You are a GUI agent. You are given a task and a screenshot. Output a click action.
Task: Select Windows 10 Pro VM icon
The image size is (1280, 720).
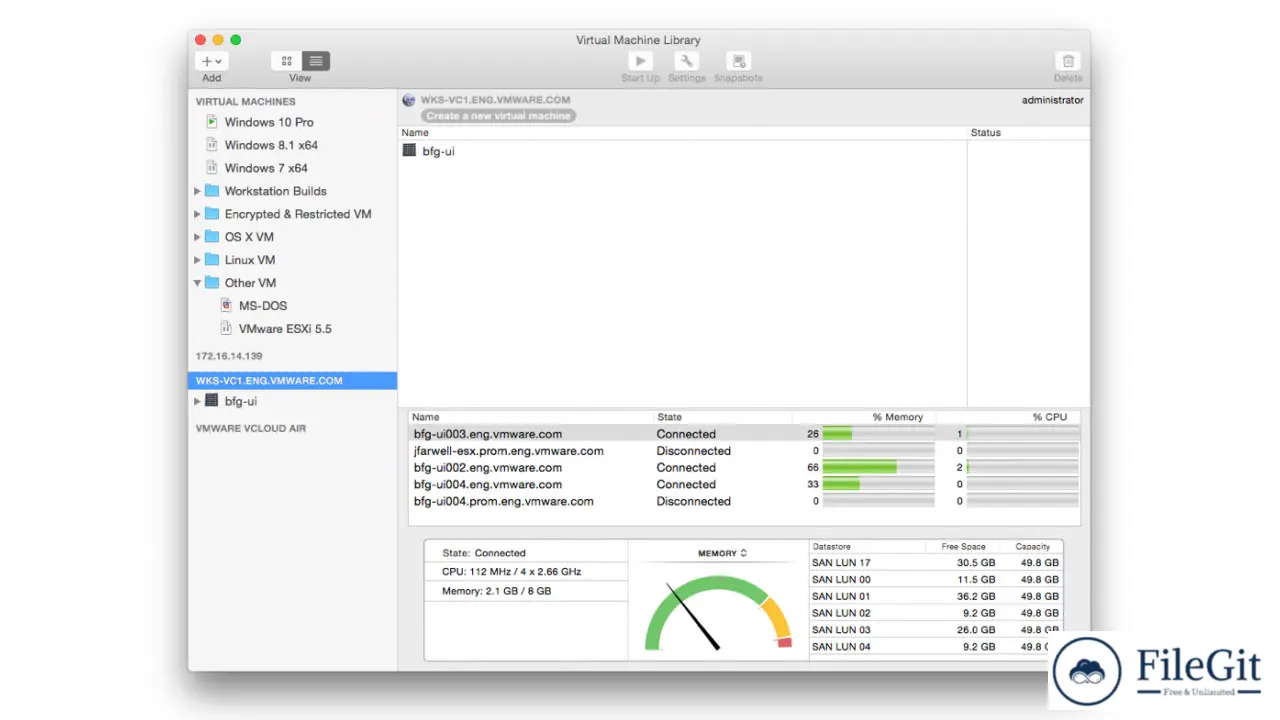[x=211, y=122]
